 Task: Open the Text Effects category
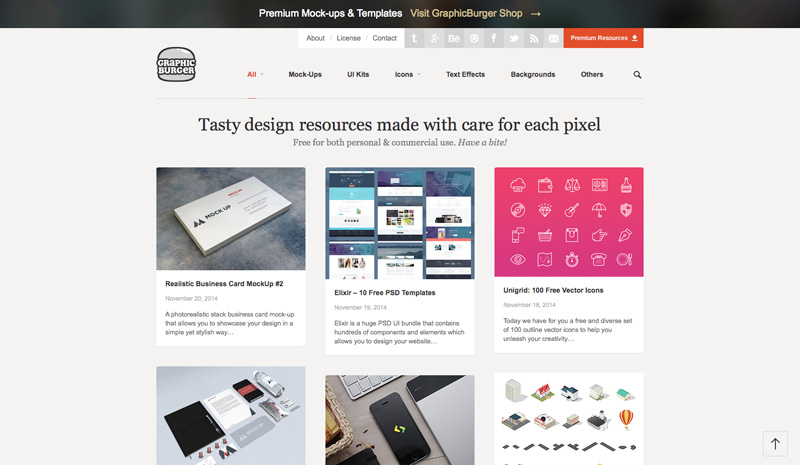pyautogui.click(x=465, y=75)
